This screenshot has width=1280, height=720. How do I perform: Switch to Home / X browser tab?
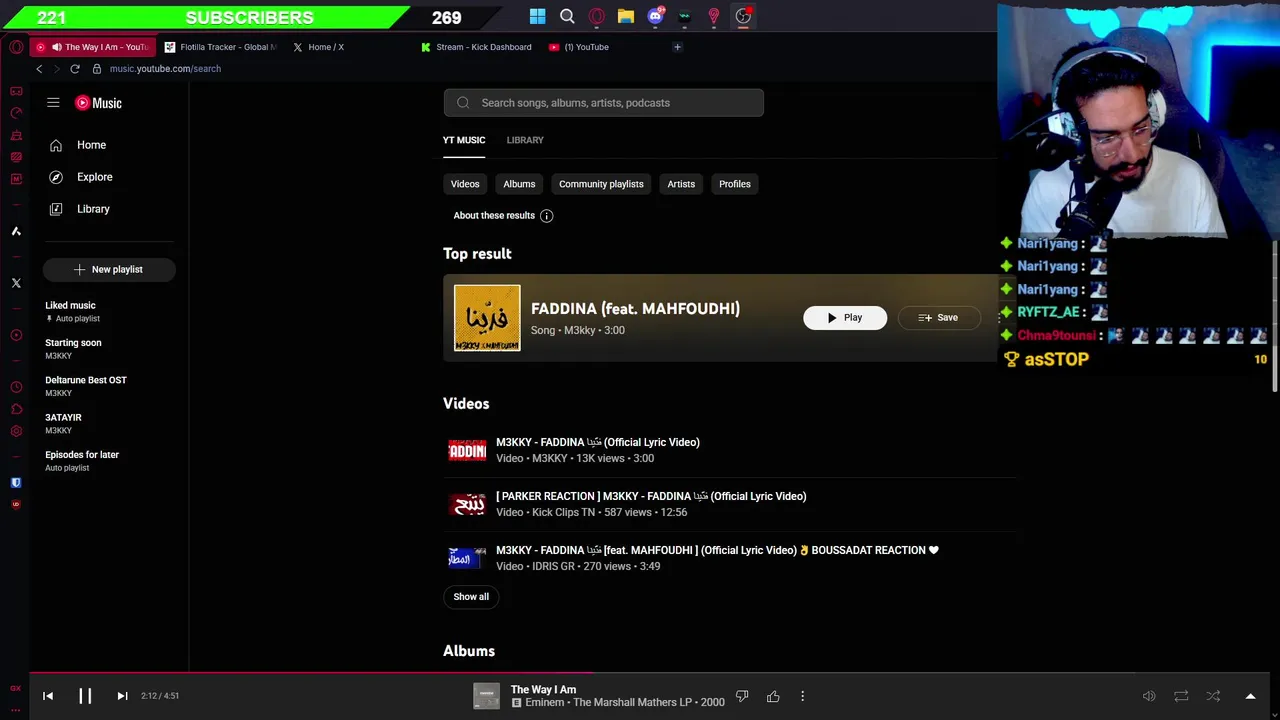pos(325,47)
